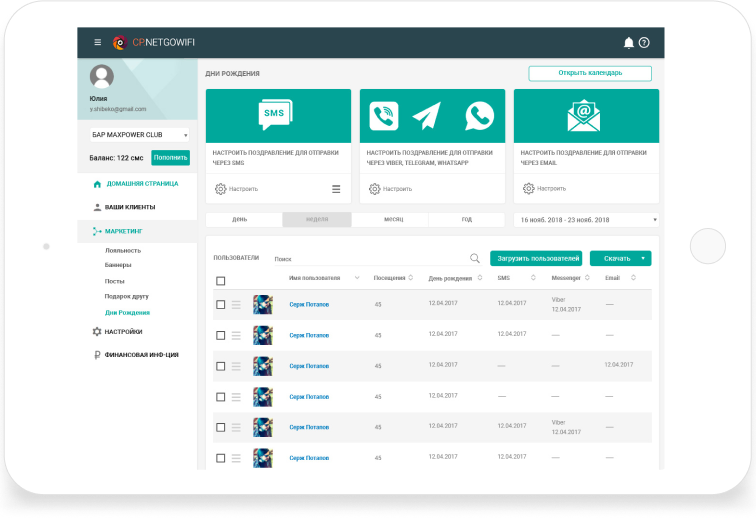Image resolution: width=756 pixels, height=519 pixels.
Task: Click the Загрузить пользователей button
Action: click(535, 258)
